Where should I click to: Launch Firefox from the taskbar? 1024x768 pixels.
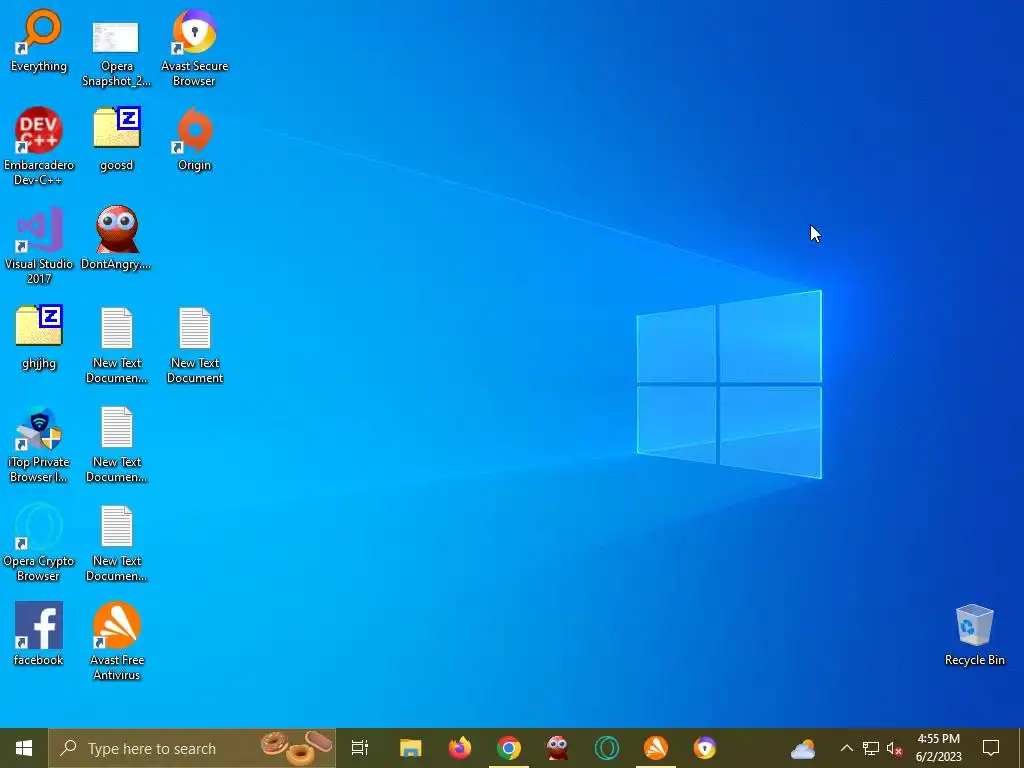[x=460, y=748]
